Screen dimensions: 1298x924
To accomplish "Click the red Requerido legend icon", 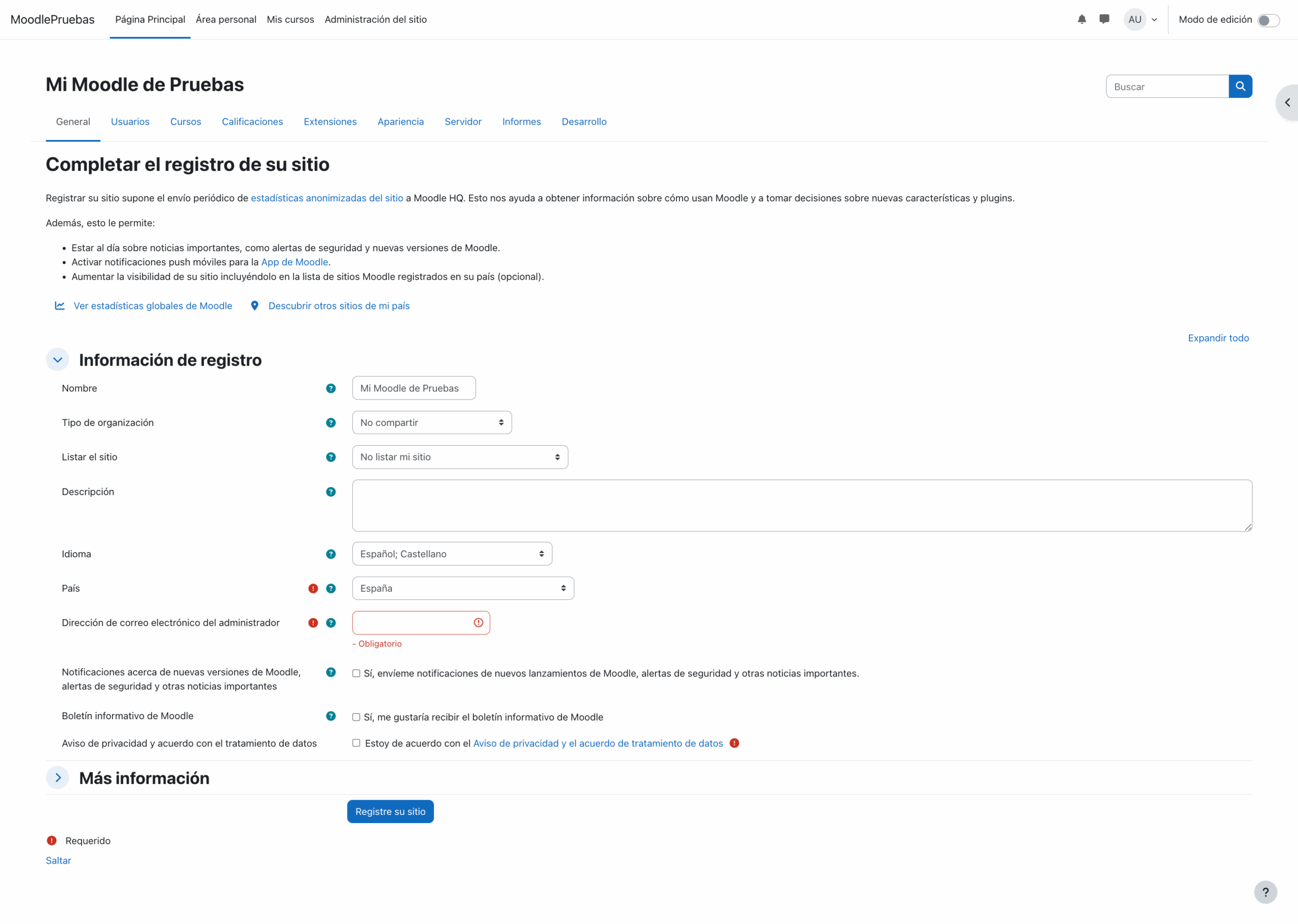I will tap(52, 840).
